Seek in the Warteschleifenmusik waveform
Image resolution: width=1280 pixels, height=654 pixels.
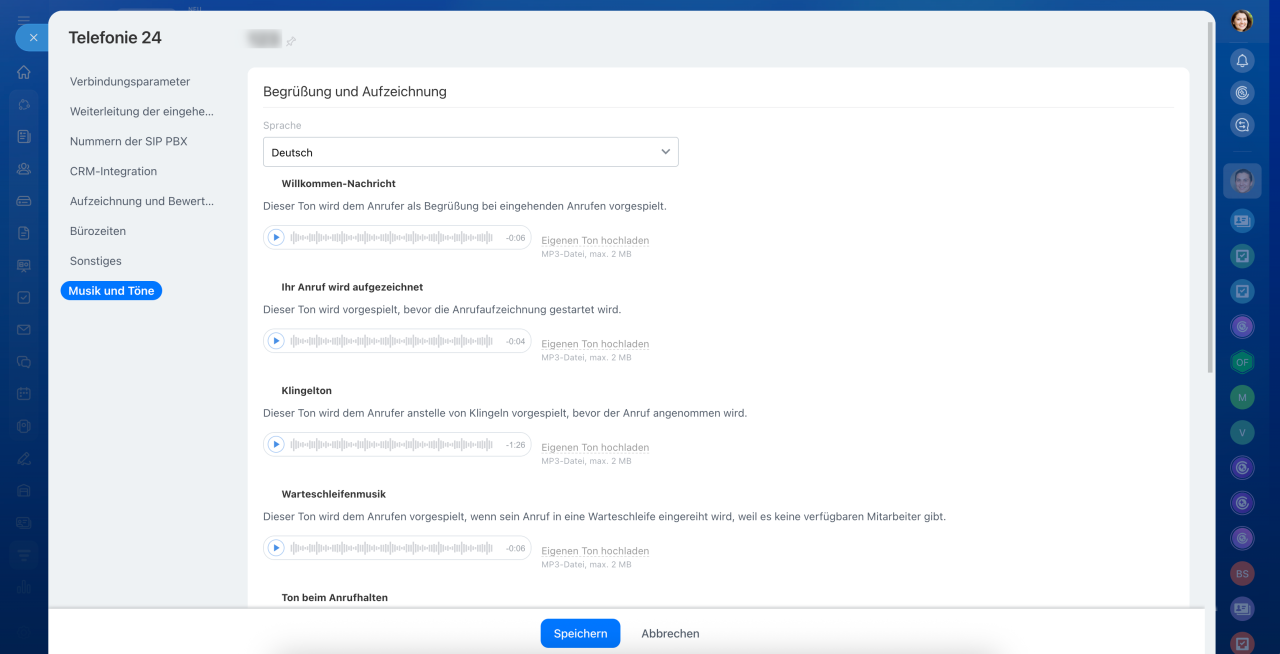click(x=392, y=548)
